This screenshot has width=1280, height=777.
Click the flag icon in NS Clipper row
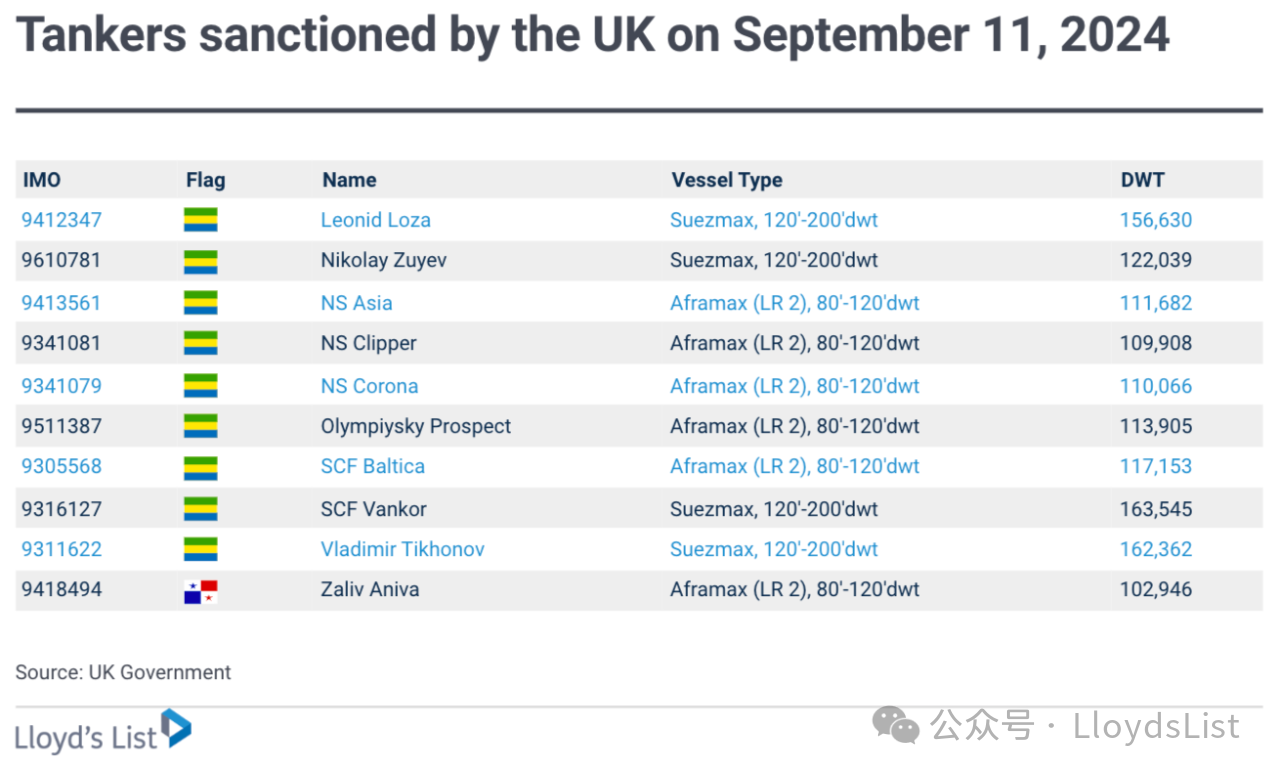click(x=201, y=344)
